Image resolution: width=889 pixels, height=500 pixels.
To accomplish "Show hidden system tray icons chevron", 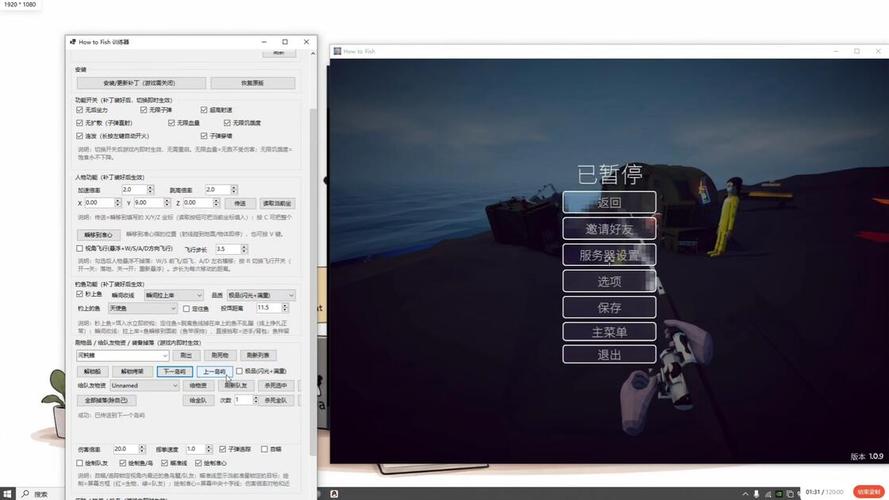I will pos(745,494).
